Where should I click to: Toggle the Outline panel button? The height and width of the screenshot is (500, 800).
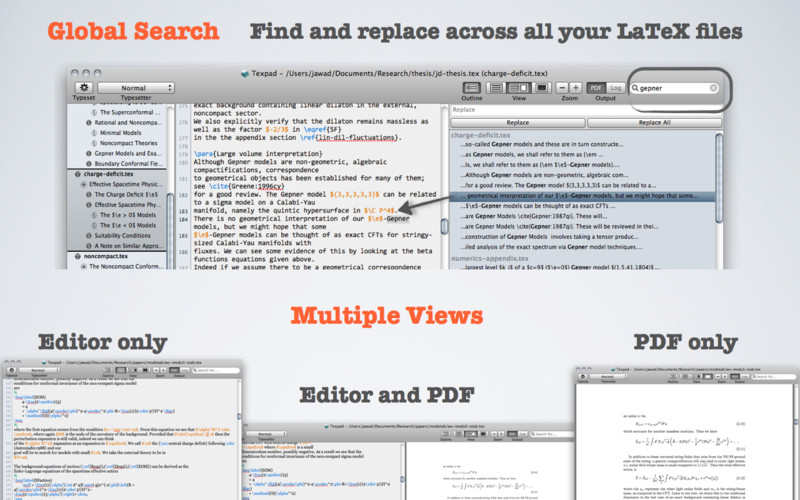[x=471, y=88]
